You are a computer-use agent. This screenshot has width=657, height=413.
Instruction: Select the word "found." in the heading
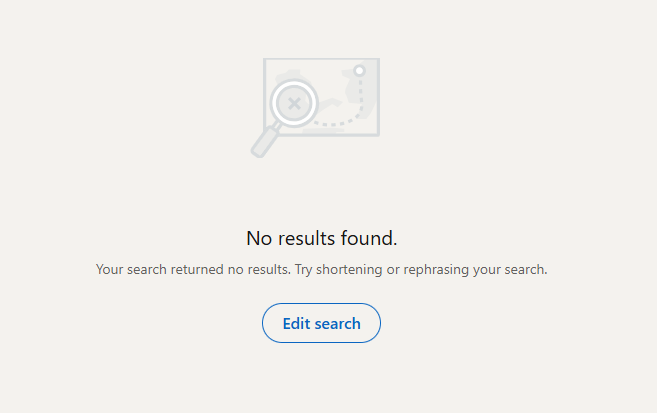[x=369, y=238]
